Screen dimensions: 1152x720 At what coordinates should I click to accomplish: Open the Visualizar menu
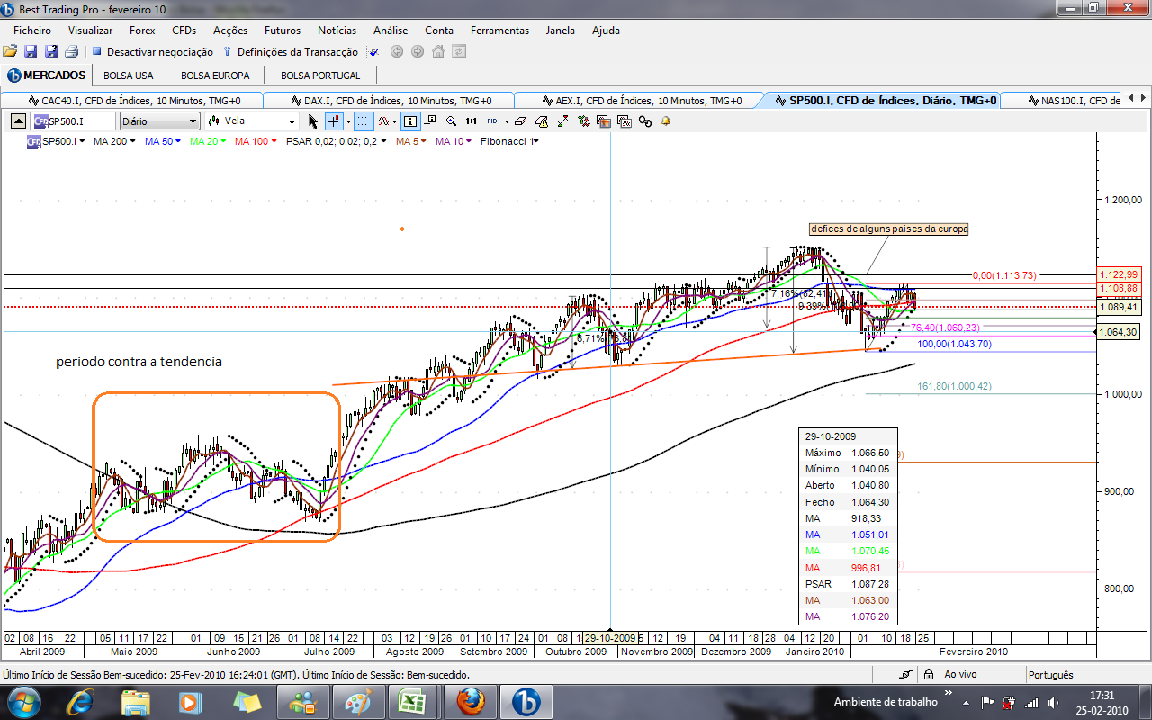pos(90,30)
